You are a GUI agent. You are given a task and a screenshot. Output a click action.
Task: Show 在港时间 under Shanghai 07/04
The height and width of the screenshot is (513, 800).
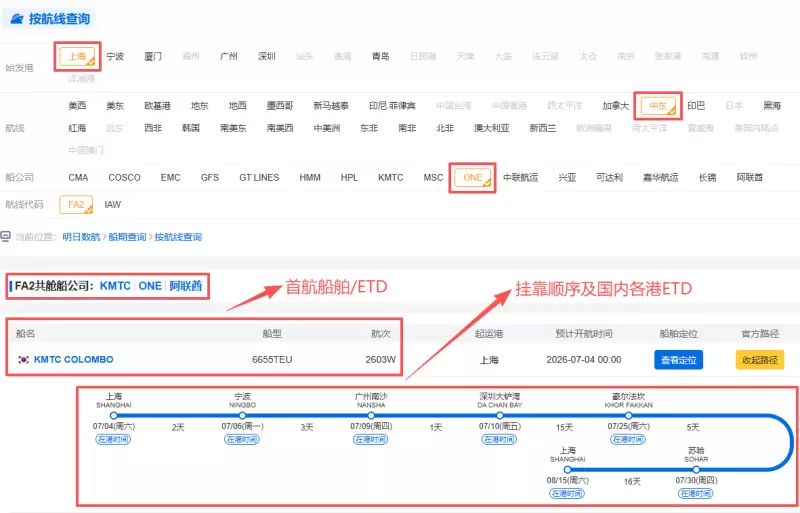coord(113,439)
